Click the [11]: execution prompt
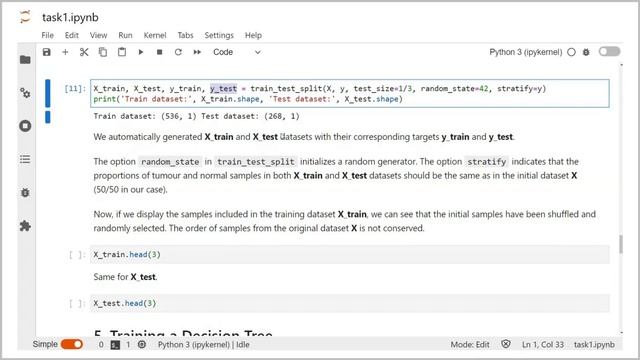640x360 pixels. 75,89
